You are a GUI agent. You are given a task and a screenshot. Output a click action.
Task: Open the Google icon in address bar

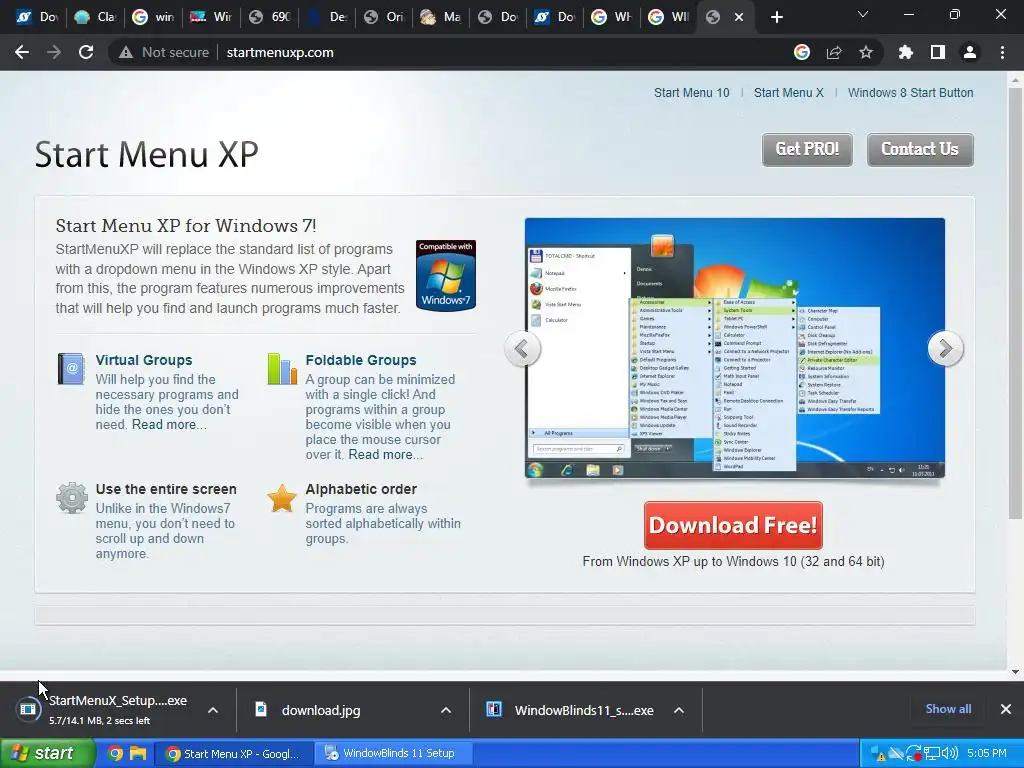click(802, 52)
